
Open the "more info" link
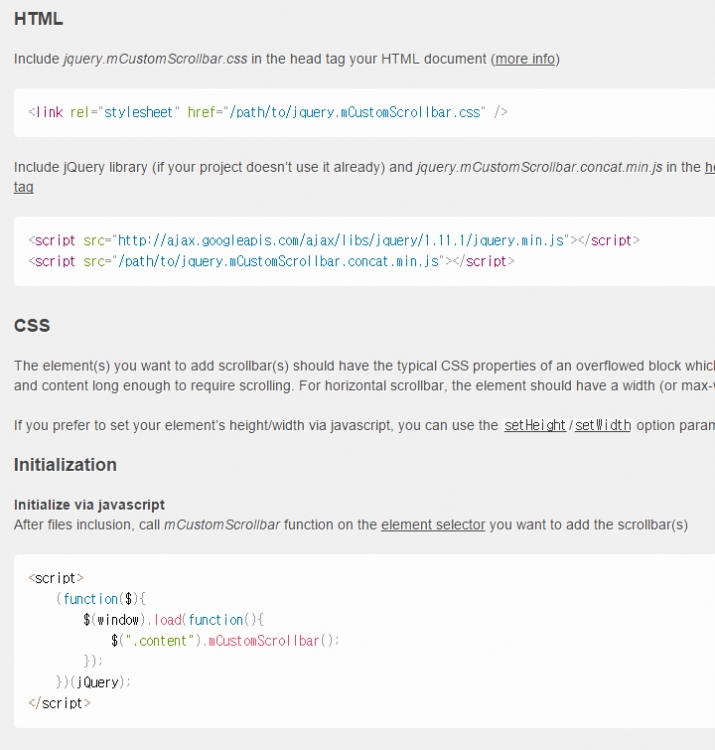(x=525, y=59)
